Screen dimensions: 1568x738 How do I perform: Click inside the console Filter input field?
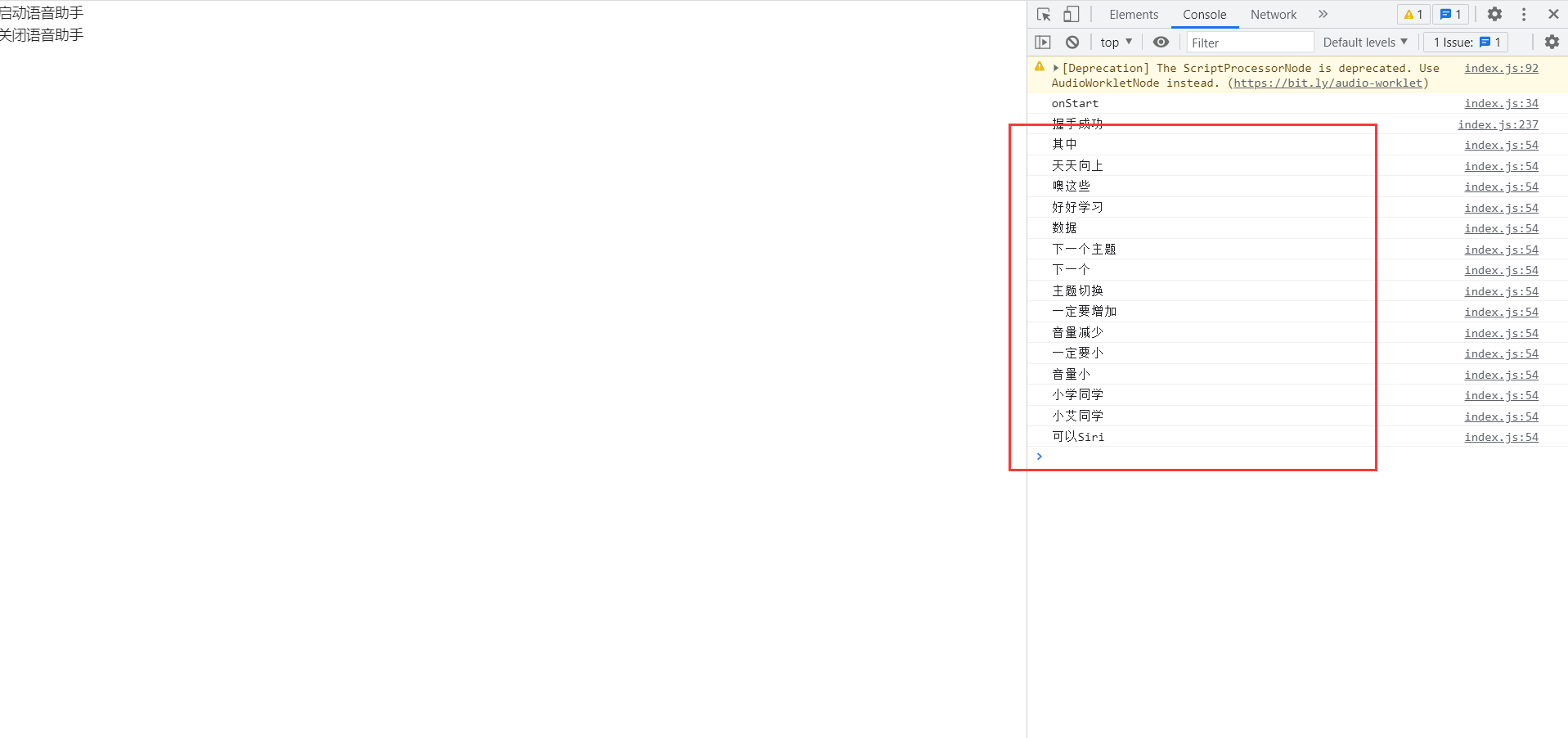(1249, 42)
